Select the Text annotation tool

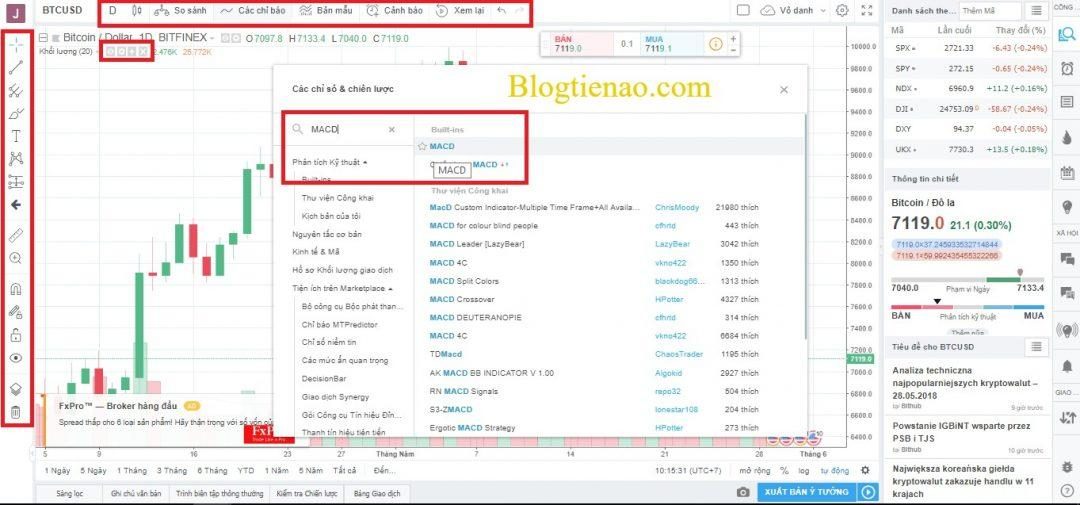(x=16, y=136)
